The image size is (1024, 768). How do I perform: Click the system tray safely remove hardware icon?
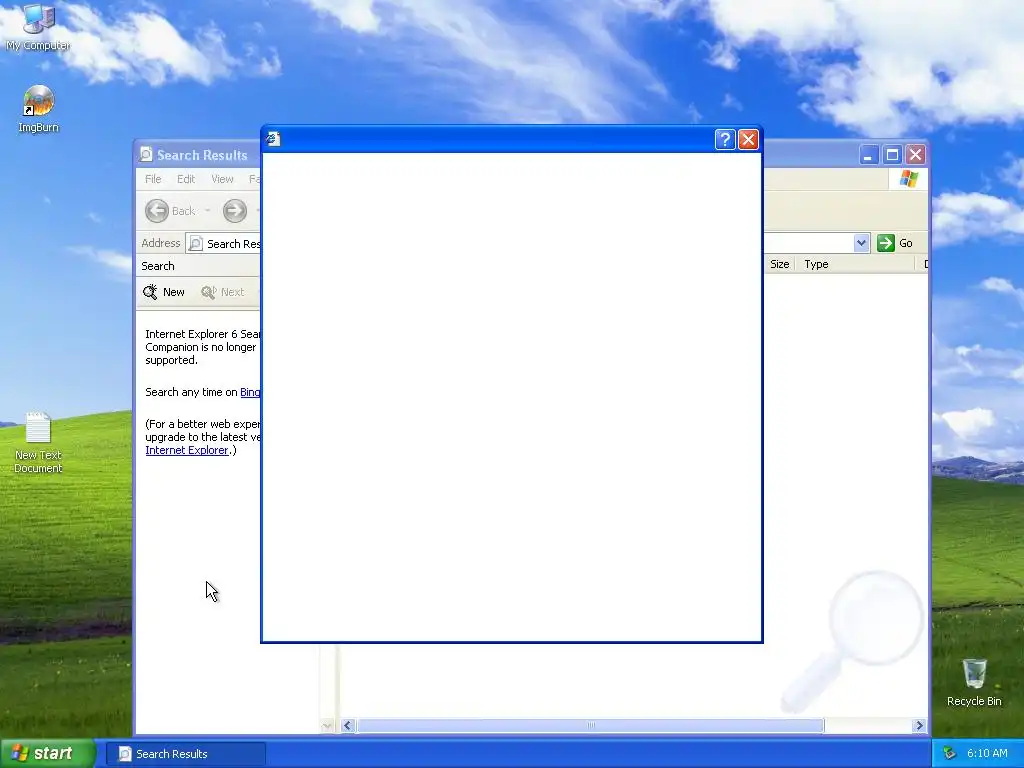[x=949, y=754]
